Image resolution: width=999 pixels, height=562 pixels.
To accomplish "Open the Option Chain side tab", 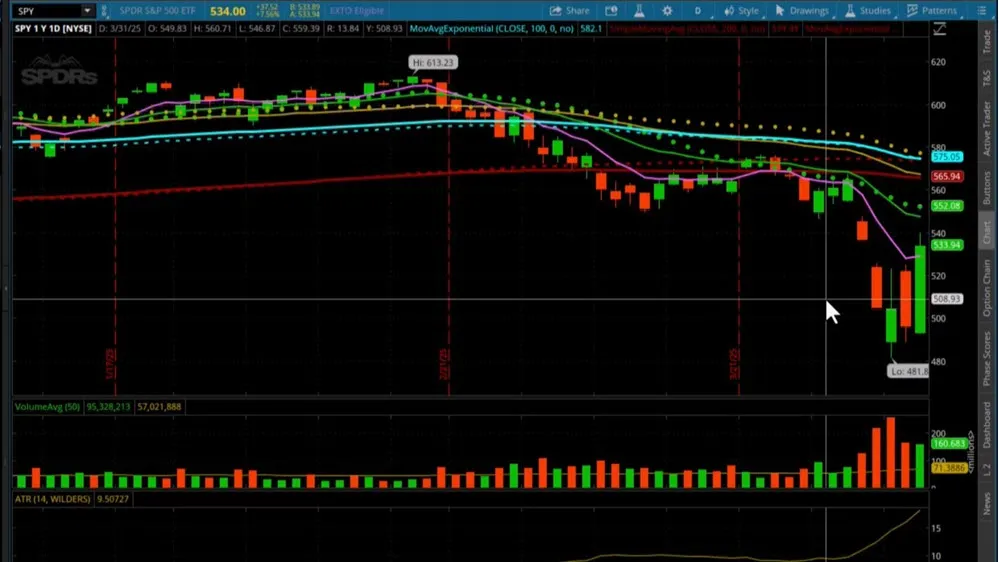I will (987, 288).
